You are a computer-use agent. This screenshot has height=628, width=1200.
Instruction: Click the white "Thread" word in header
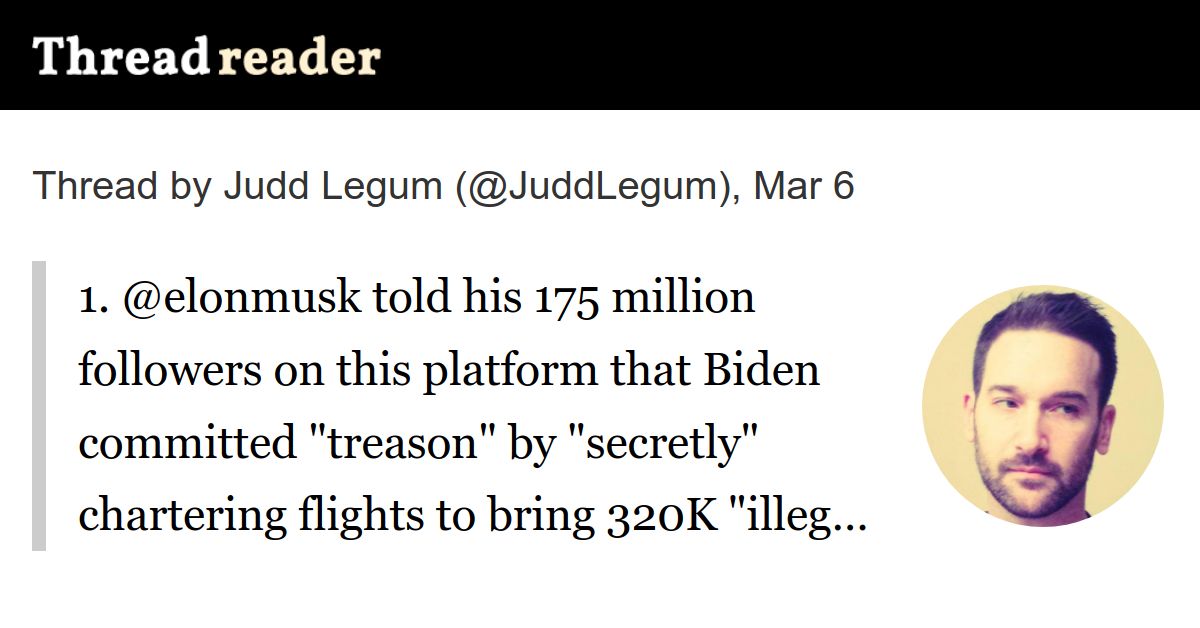point(121,57)
